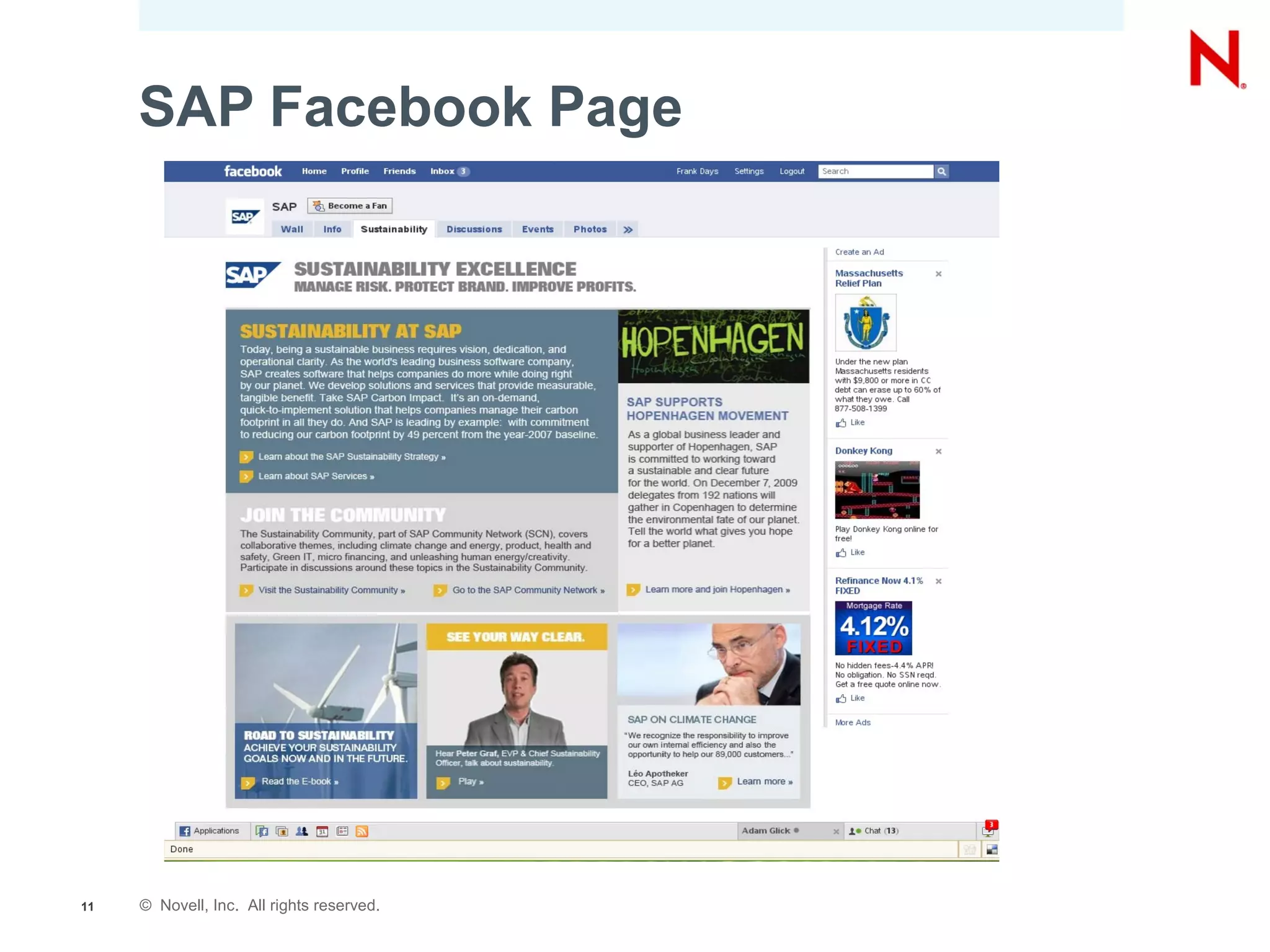
Task: Click Logout in the header
Action: tap(792, 171)
